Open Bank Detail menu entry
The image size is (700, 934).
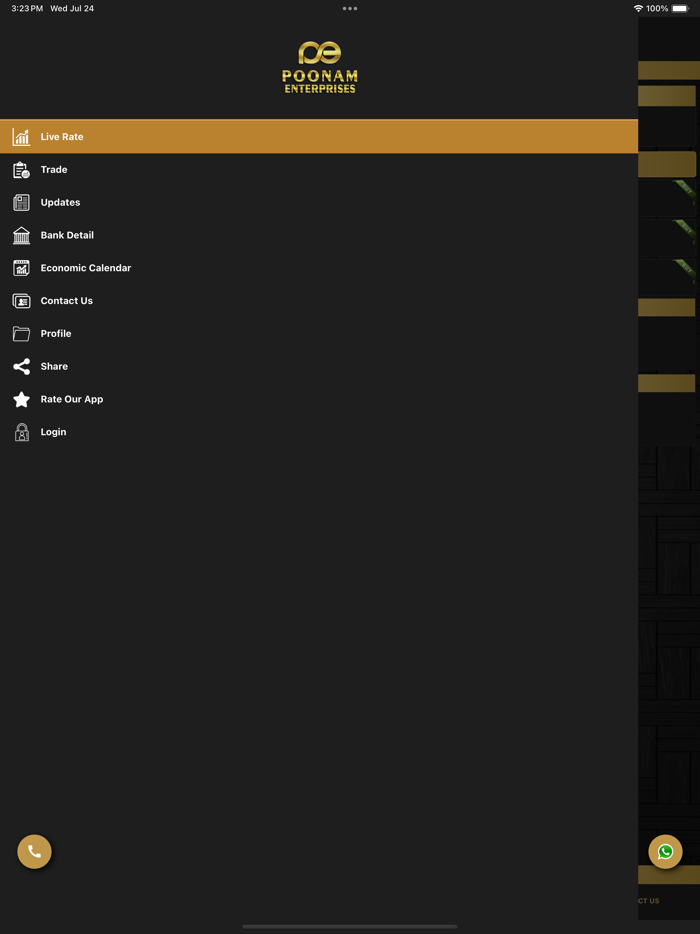[x=319, y=235]
